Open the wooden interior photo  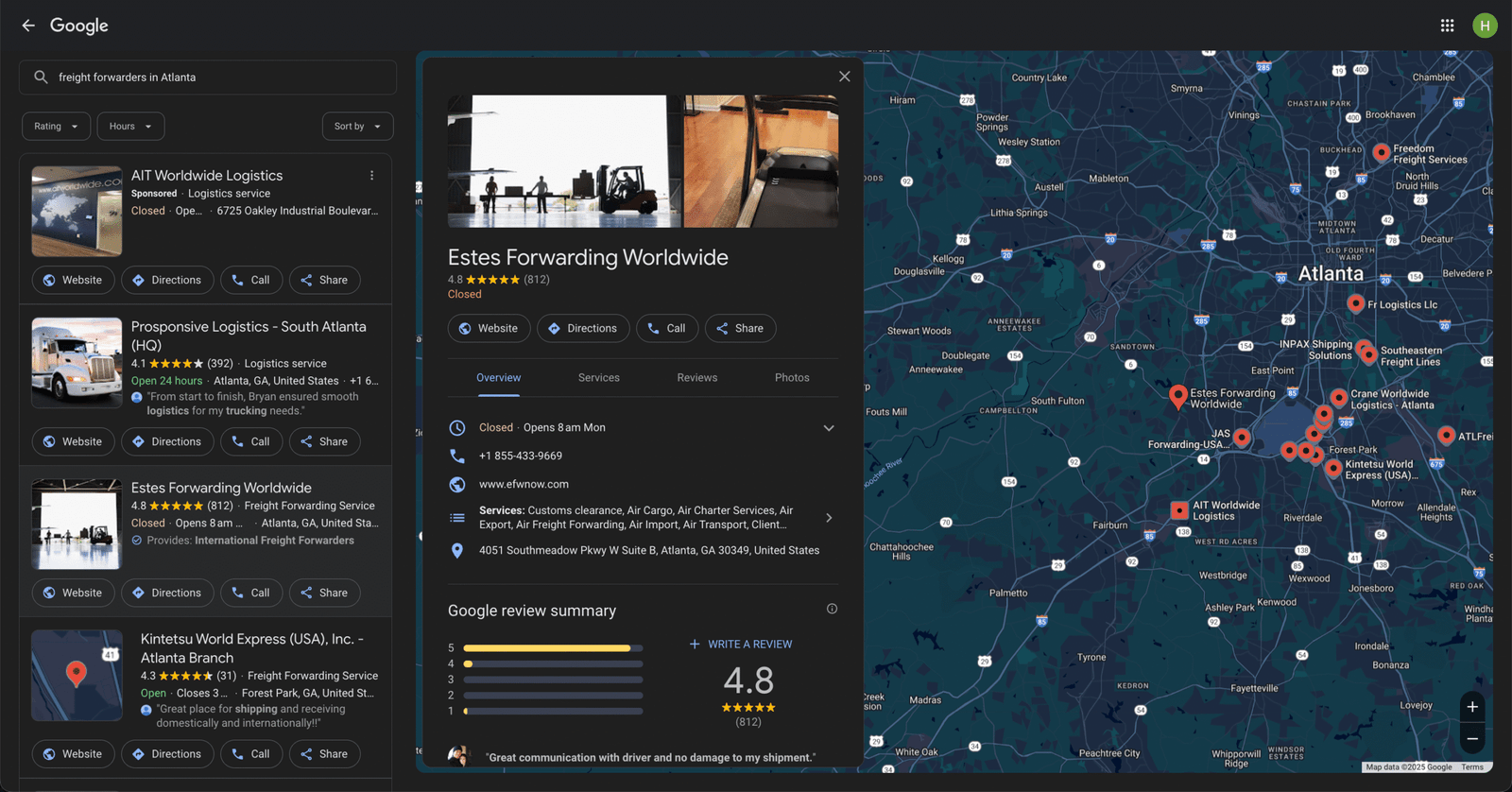(x=761, y=162)
